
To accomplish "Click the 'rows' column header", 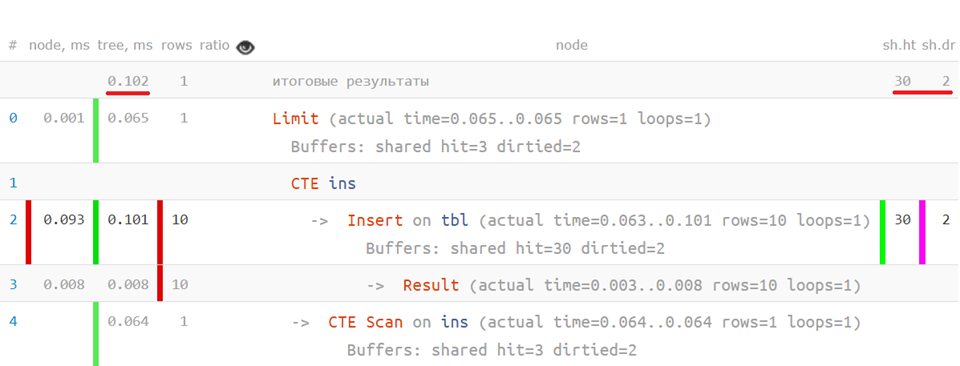I will 176,45.
